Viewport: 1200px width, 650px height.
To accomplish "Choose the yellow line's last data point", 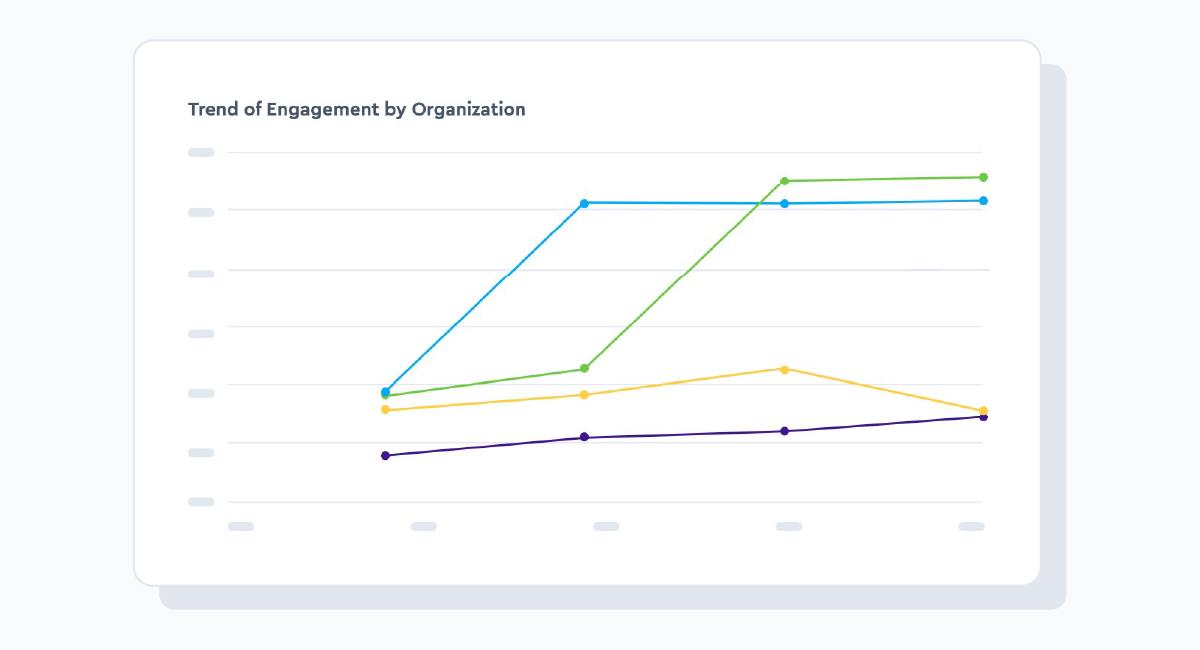I will (x=983, y=410).
